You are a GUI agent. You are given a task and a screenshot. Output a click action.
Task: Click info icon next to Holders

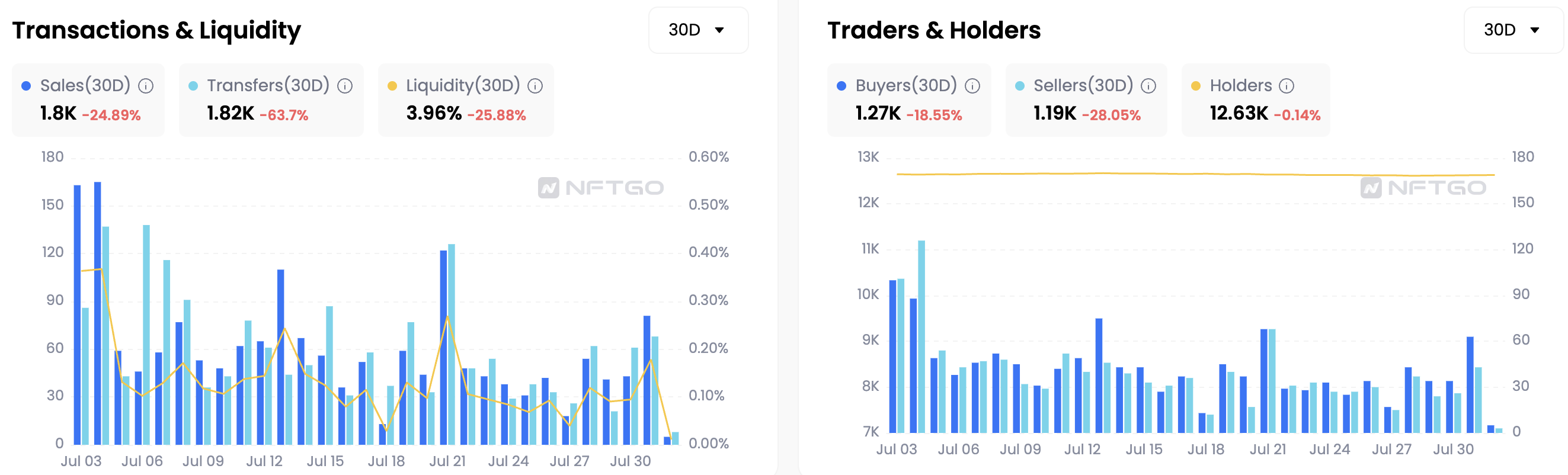pos(1287,86)
